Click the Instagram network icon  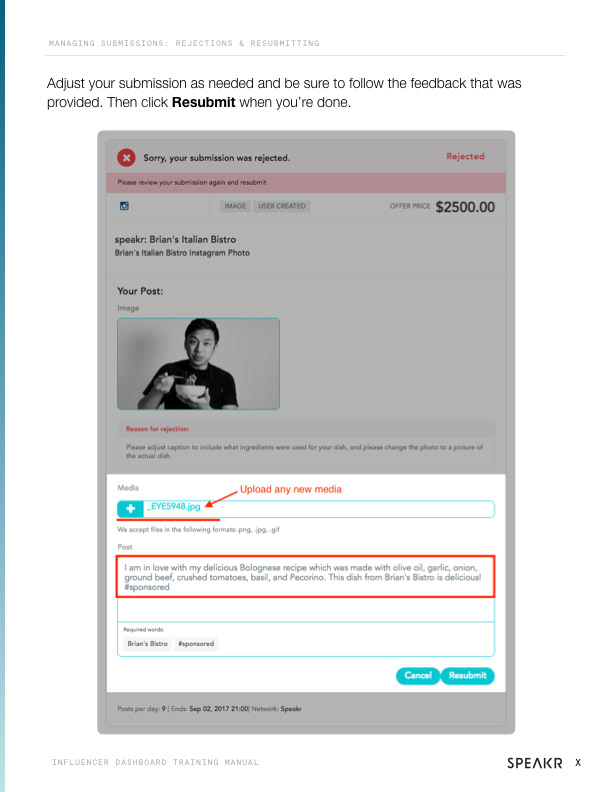124,206
